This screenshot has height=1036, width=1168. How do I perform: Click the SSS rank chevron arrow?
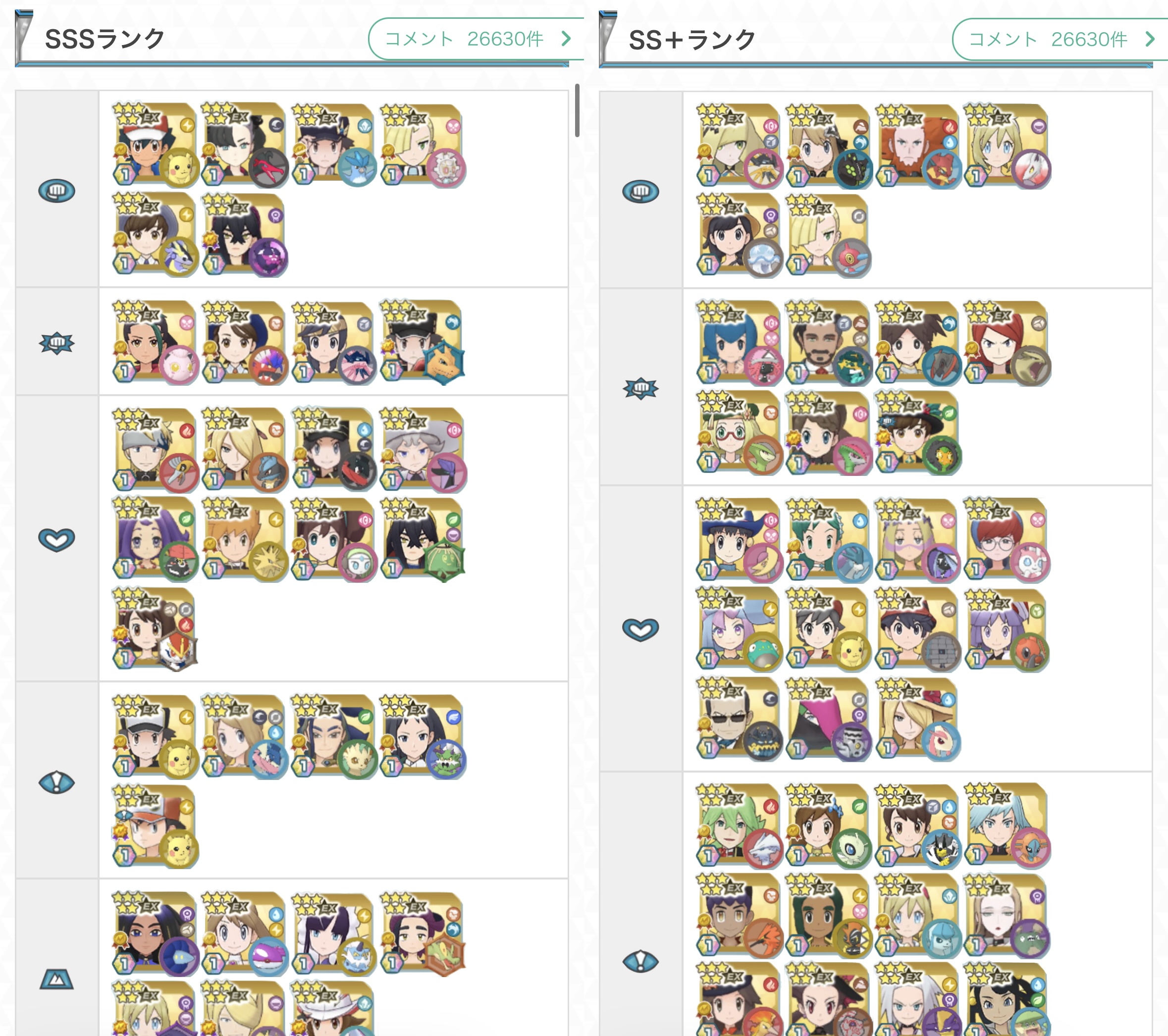pyautogui.click(x=566, y=39)
